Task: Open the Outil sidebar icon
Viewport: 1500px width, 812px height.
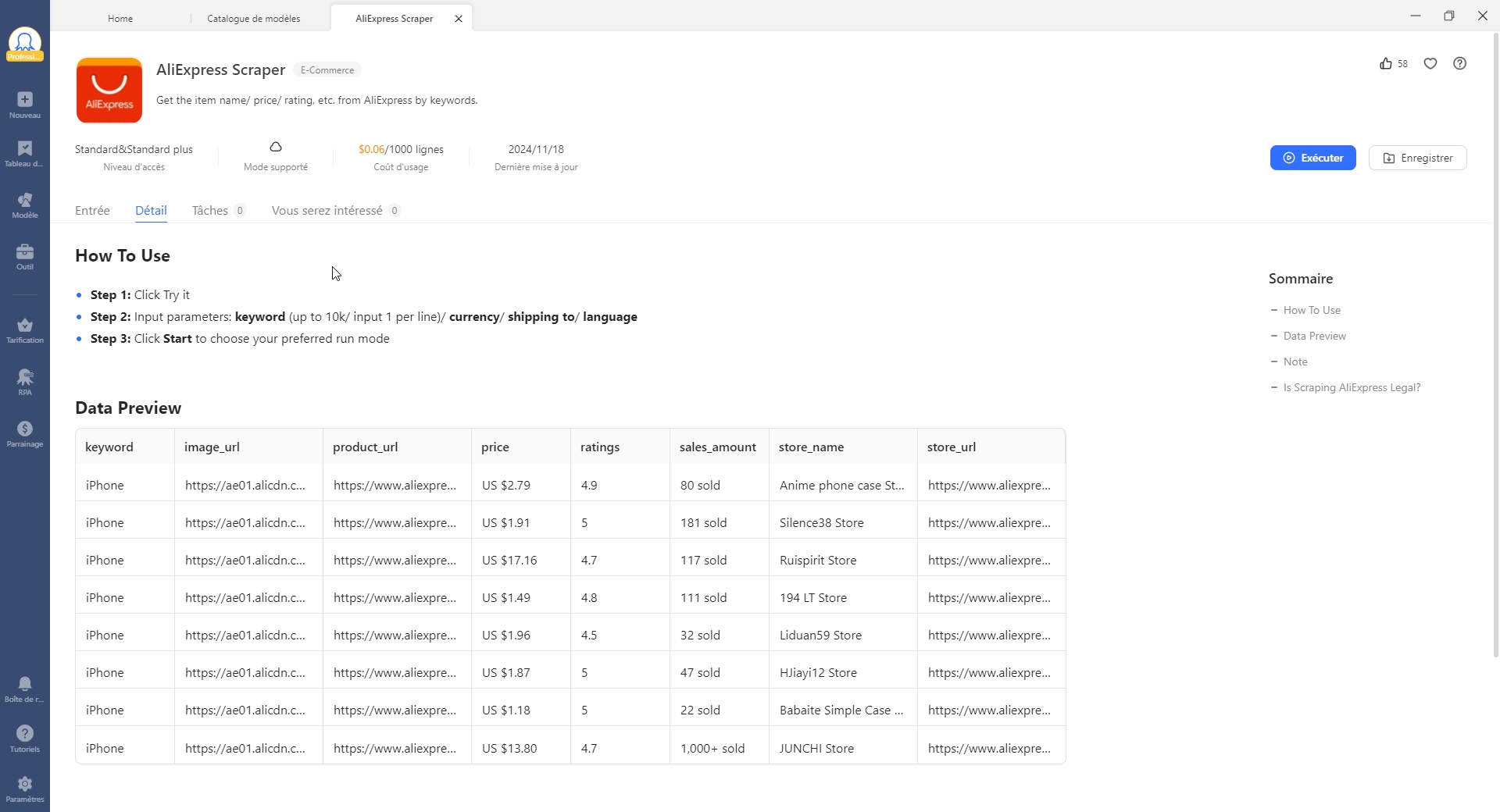Action: pos(25,257)
